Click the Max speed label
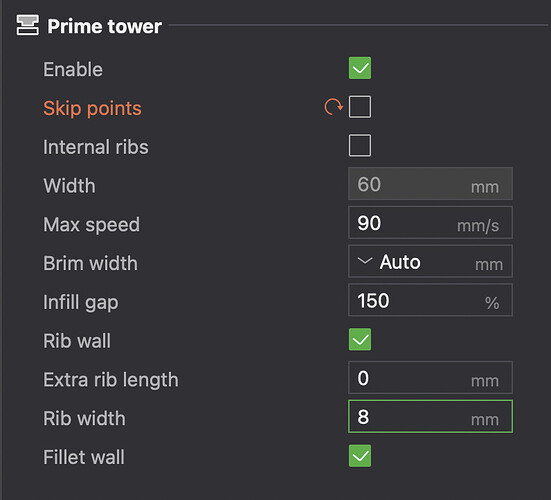 [91, 225]
